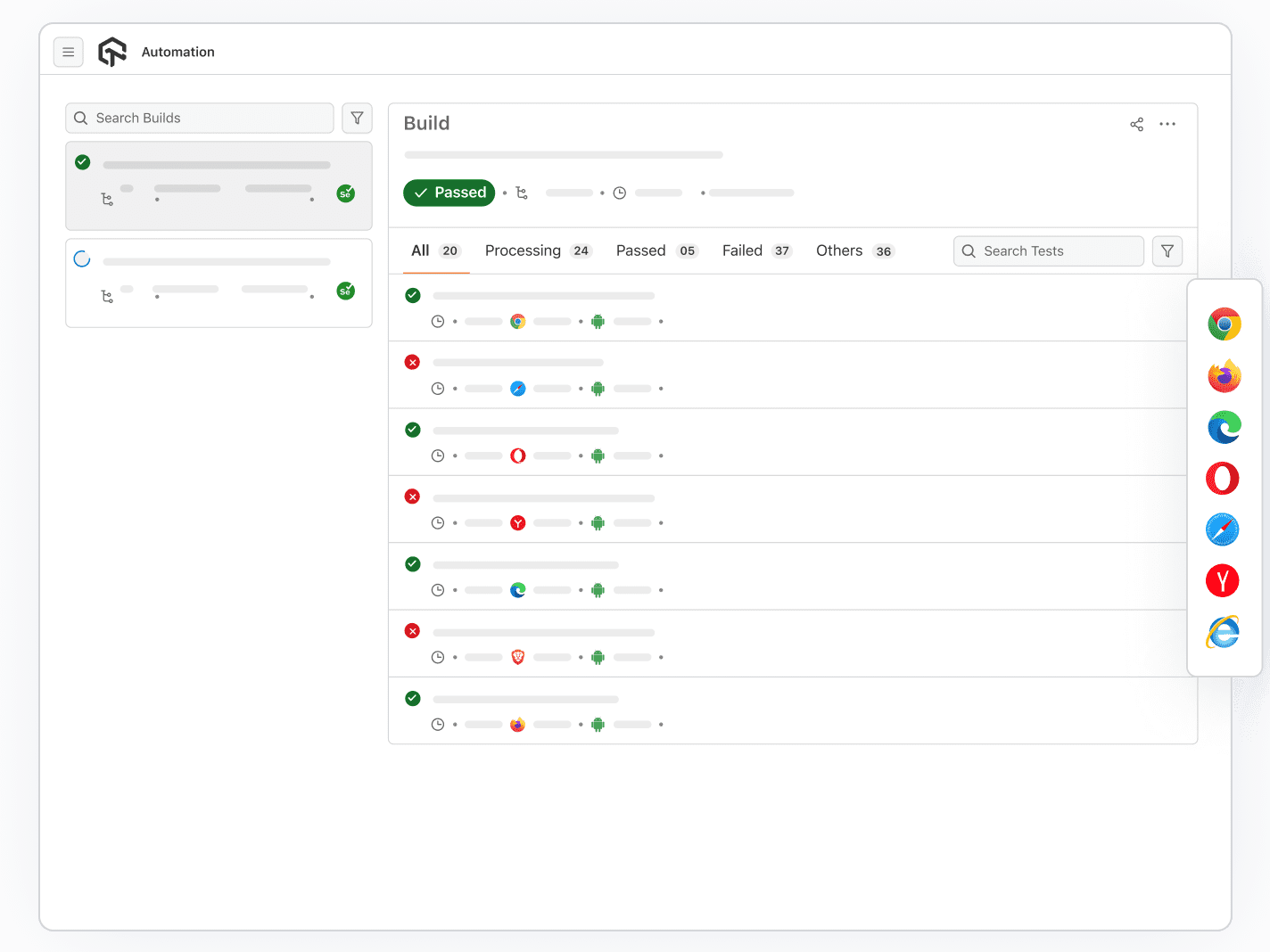Click the Passed status badge under Build

[449, 193]
